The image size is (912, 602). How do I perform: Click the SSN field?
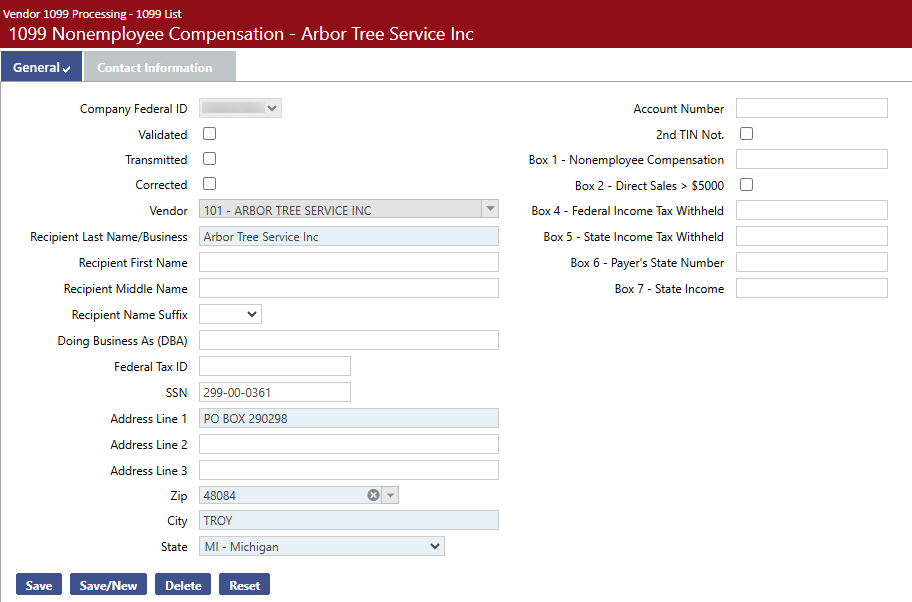[275, 392]
